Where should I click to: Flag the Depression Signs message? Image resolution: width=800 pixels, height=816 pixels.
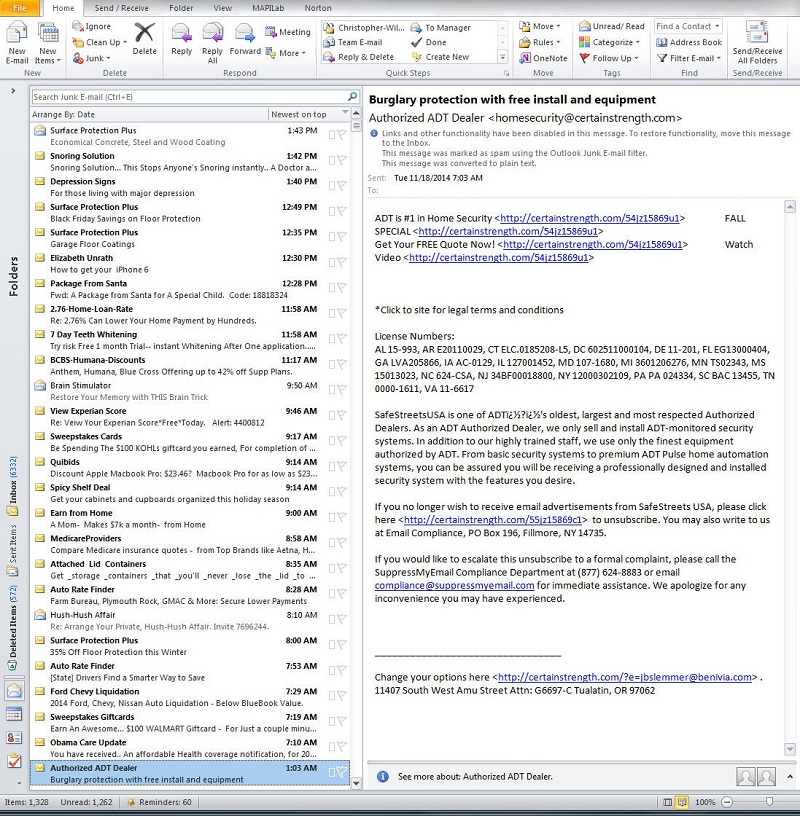341,186
